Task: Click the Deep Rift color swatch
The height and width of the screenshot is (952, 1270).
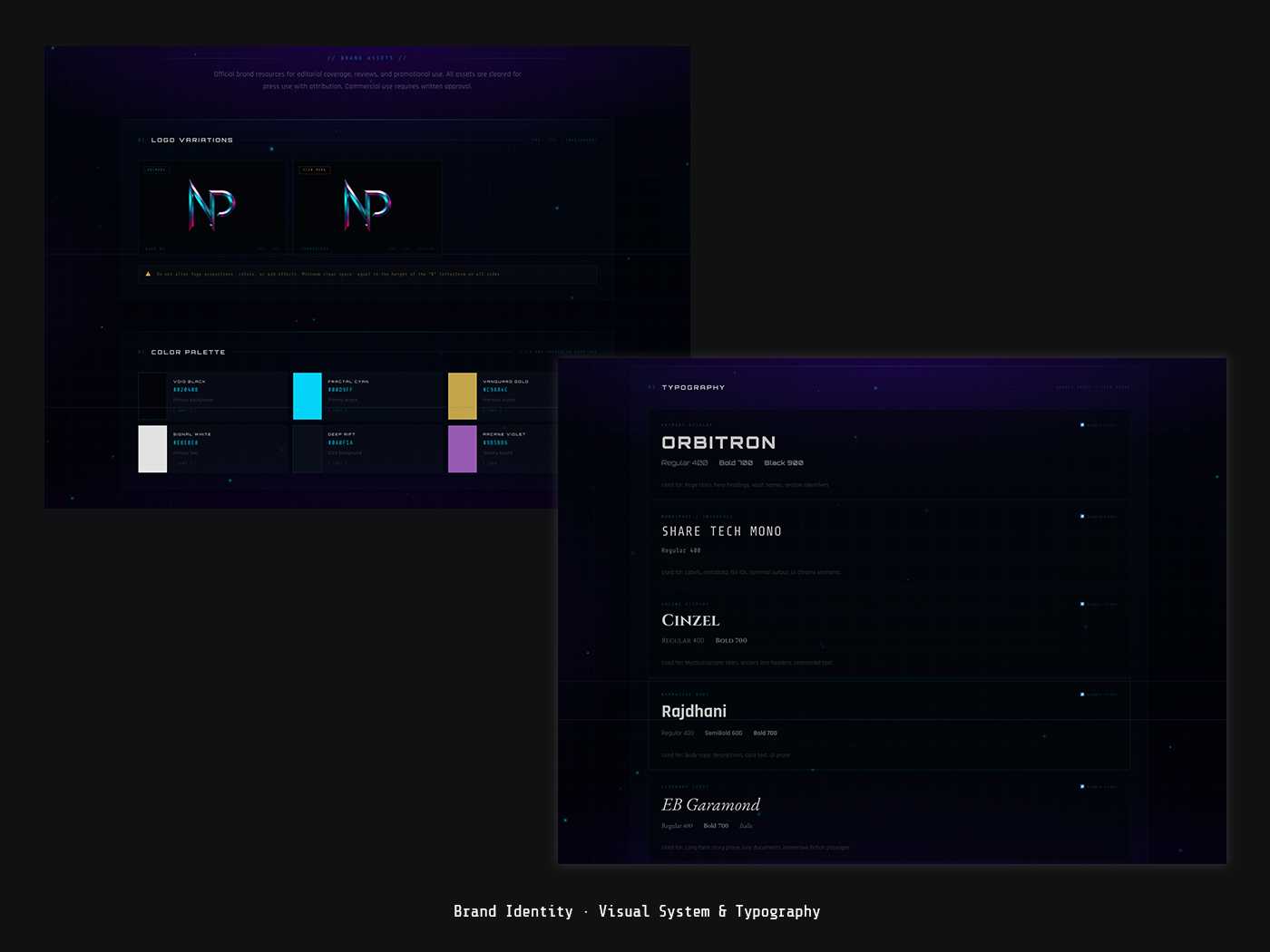Action: [308, 449]
